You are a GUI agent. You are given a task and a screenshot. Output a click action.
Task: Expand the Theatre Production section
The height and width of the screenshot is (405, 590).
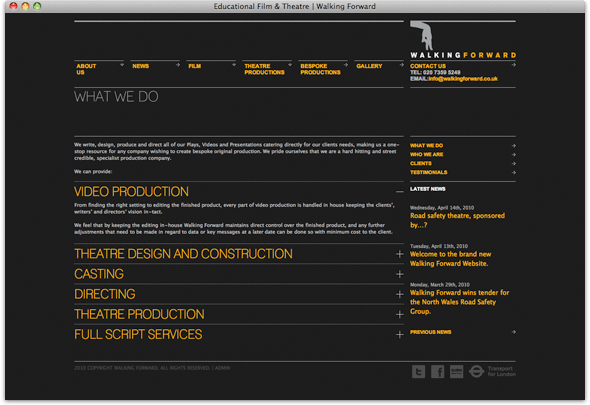[400, 314]
